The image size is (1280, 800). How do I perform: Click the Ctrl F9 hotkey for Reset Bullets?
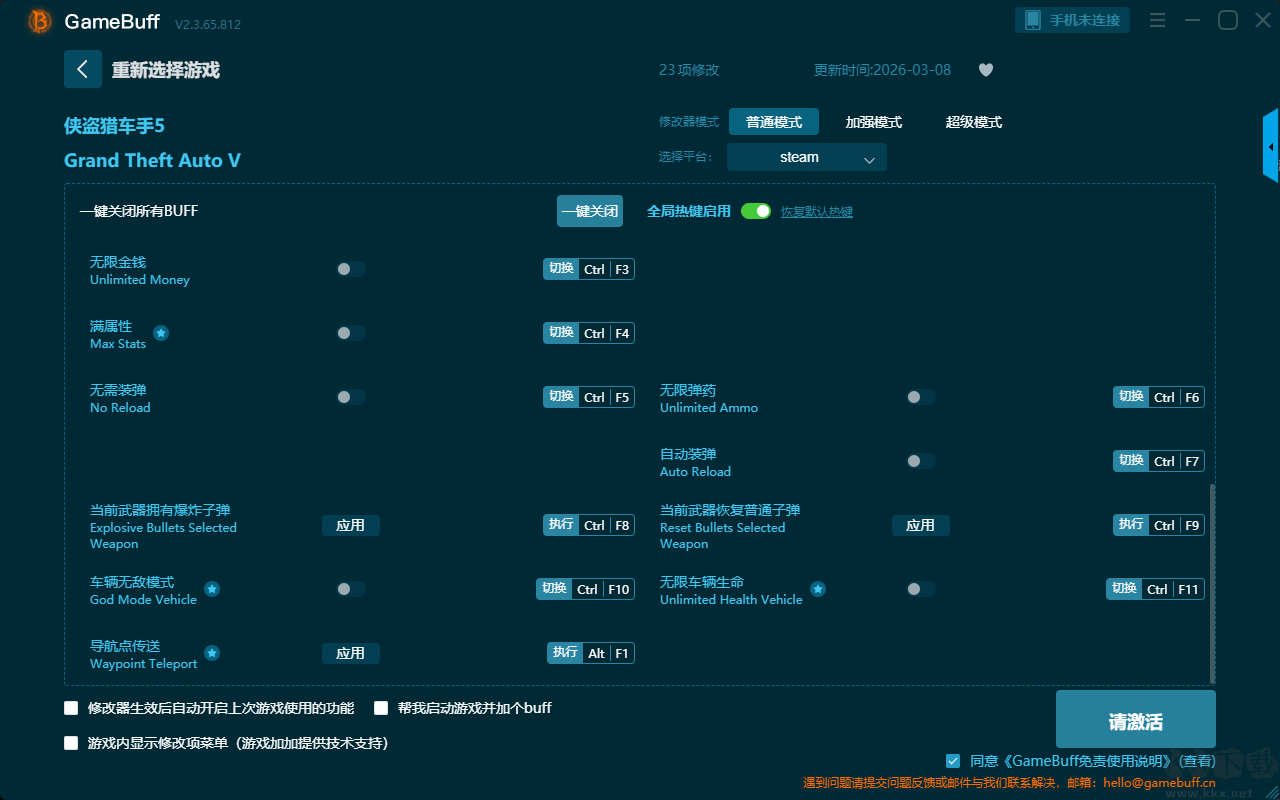pyautogui.click(x=1159, y=525)
